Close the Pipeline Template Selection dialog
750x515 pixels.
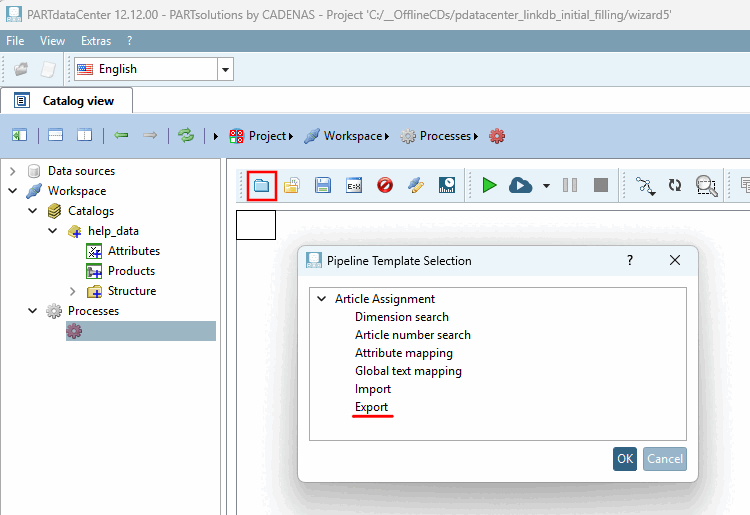tap(675, 260)
